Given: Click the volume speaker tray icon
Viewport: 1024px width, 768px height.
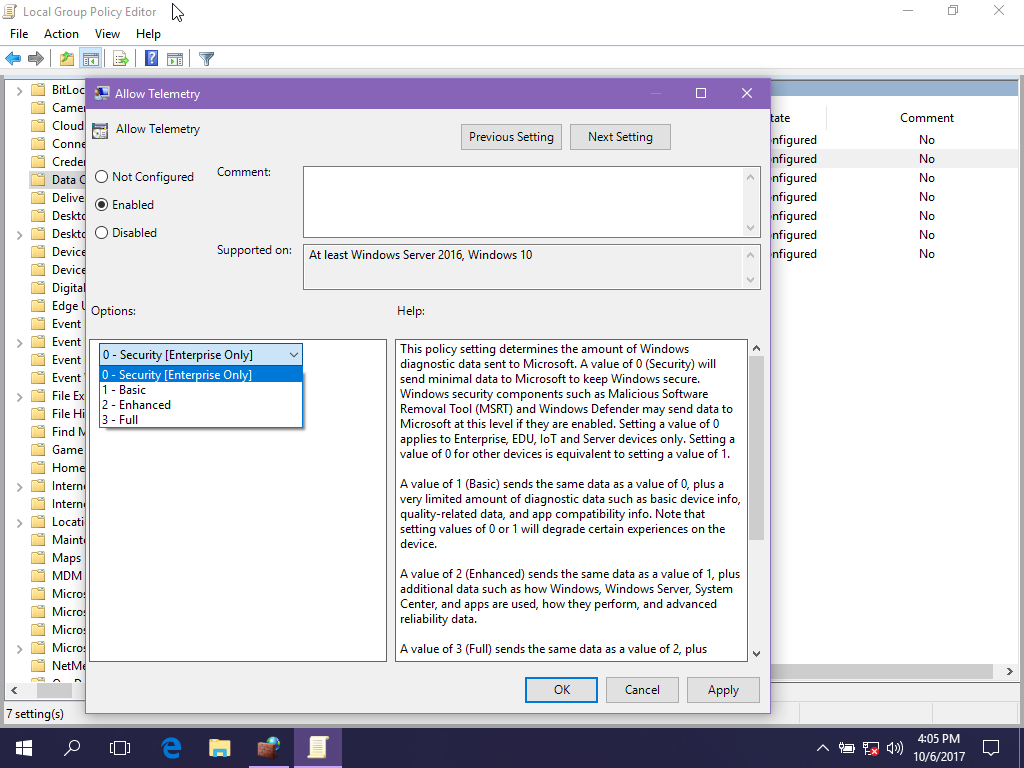Looking at the screenshot, I should tap(895, 748).
